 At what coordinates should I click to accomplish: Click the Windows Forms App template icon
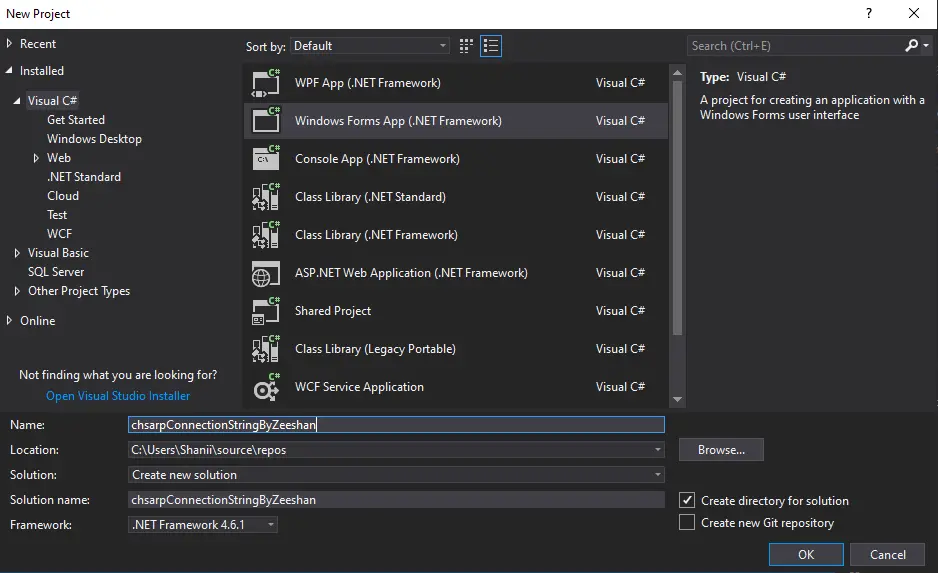(266, 121)
